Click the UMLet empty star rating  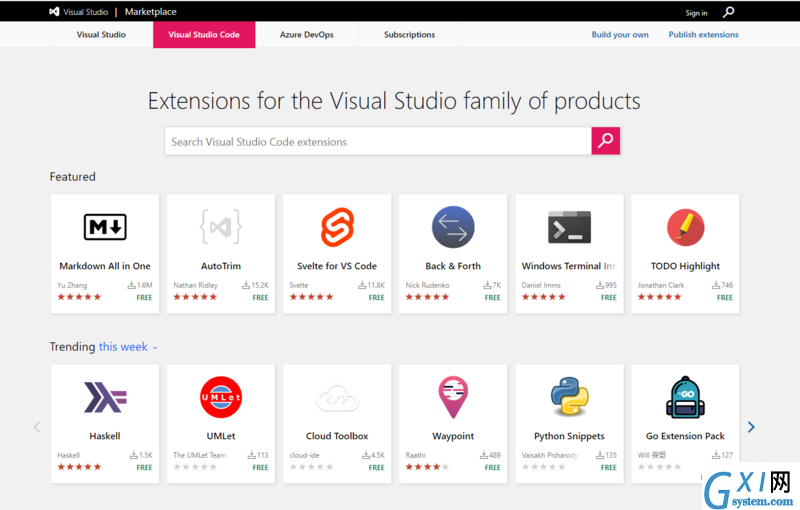click(195, 467)
